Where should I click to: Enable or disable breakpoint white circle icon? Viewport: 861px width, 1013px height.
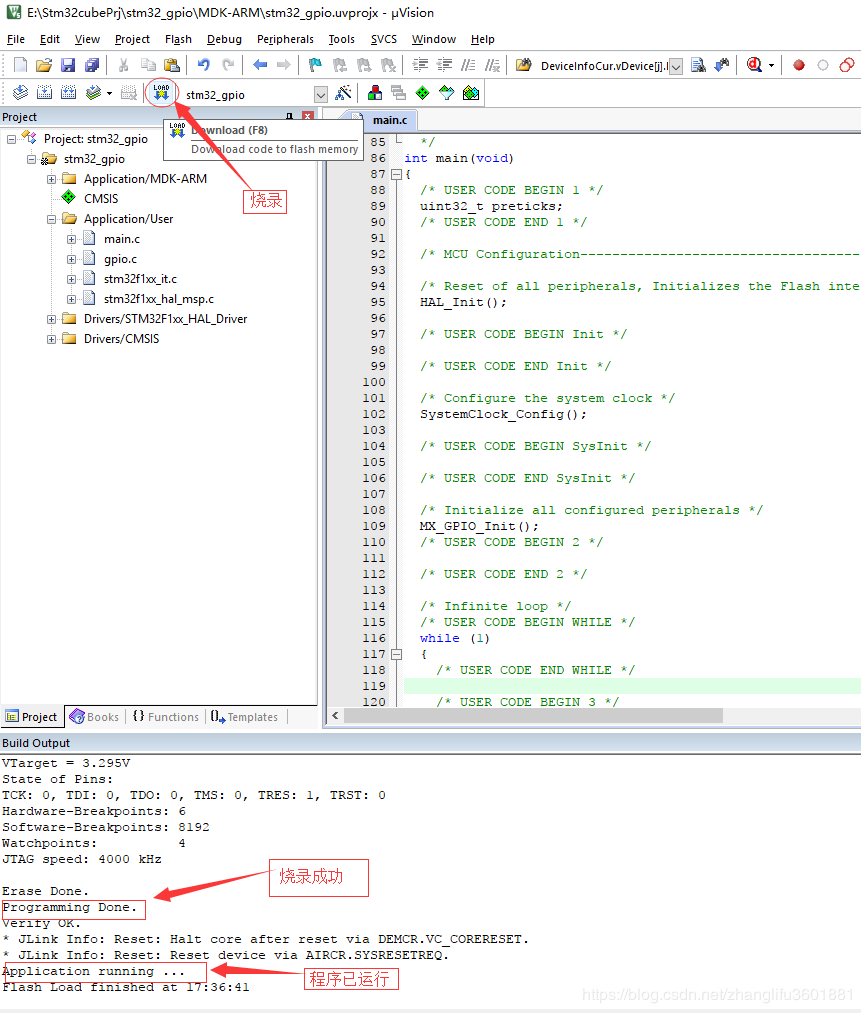(823, 65)
